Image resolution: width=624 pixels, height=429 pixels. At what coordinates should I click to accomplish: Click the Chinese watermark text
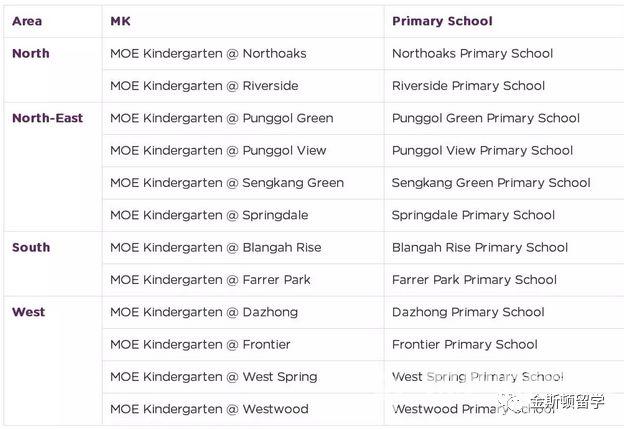coord(567,402)
